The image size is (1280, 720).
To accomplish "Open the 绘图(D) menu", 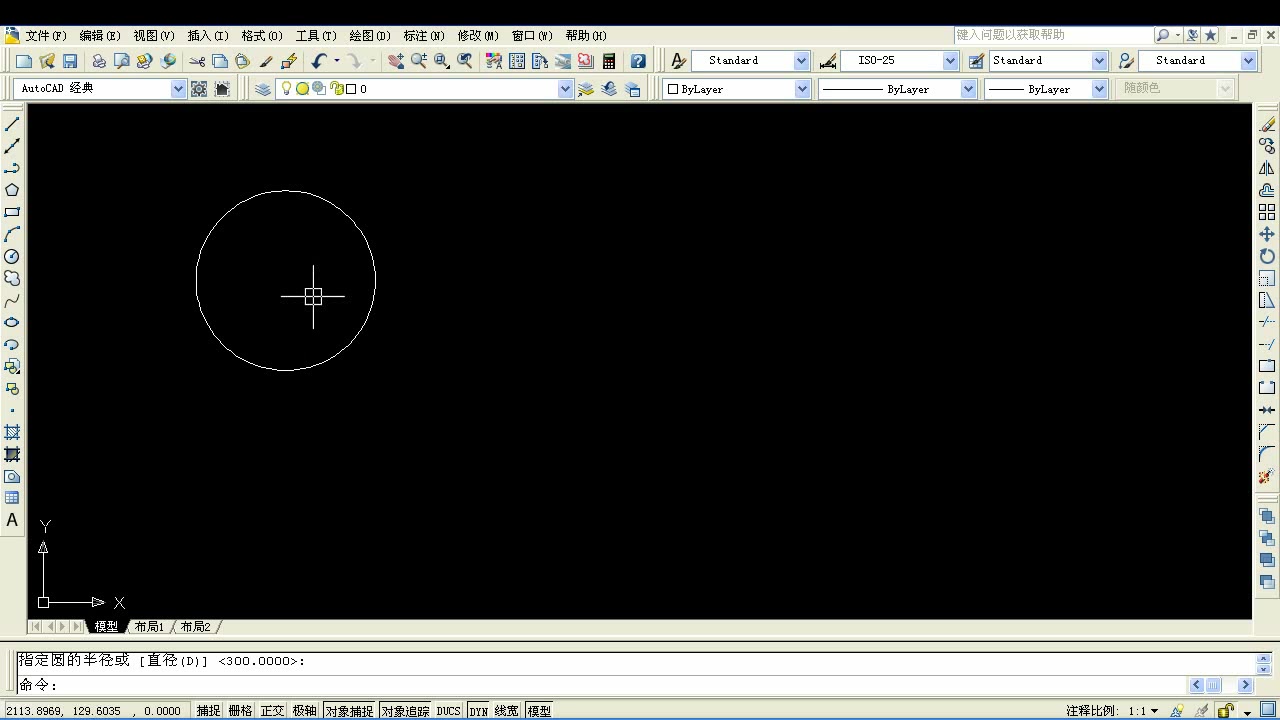I will point(370,36).
